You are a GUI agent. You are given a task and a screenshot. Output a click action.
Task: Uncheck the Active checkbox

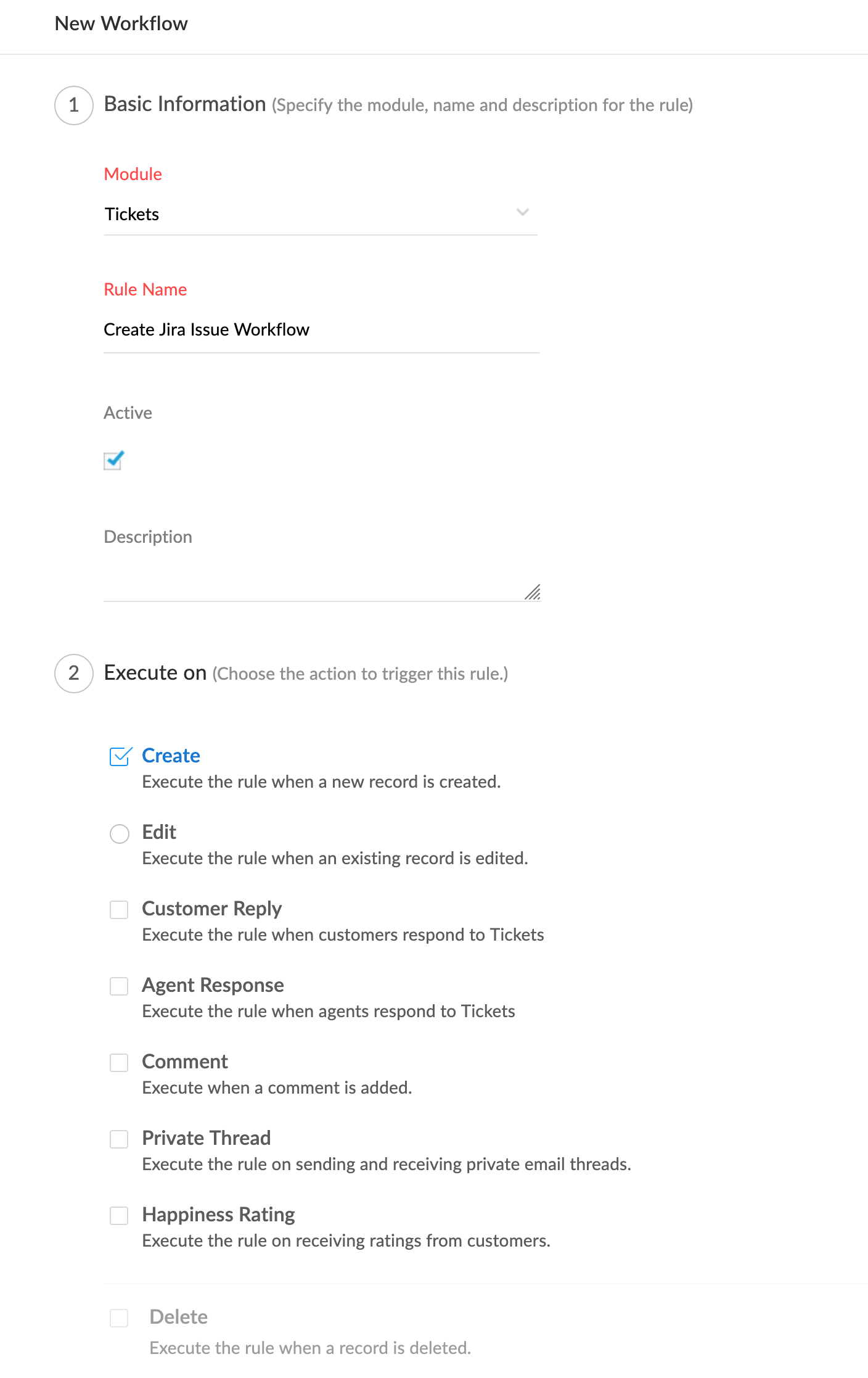tap(113, 460)
